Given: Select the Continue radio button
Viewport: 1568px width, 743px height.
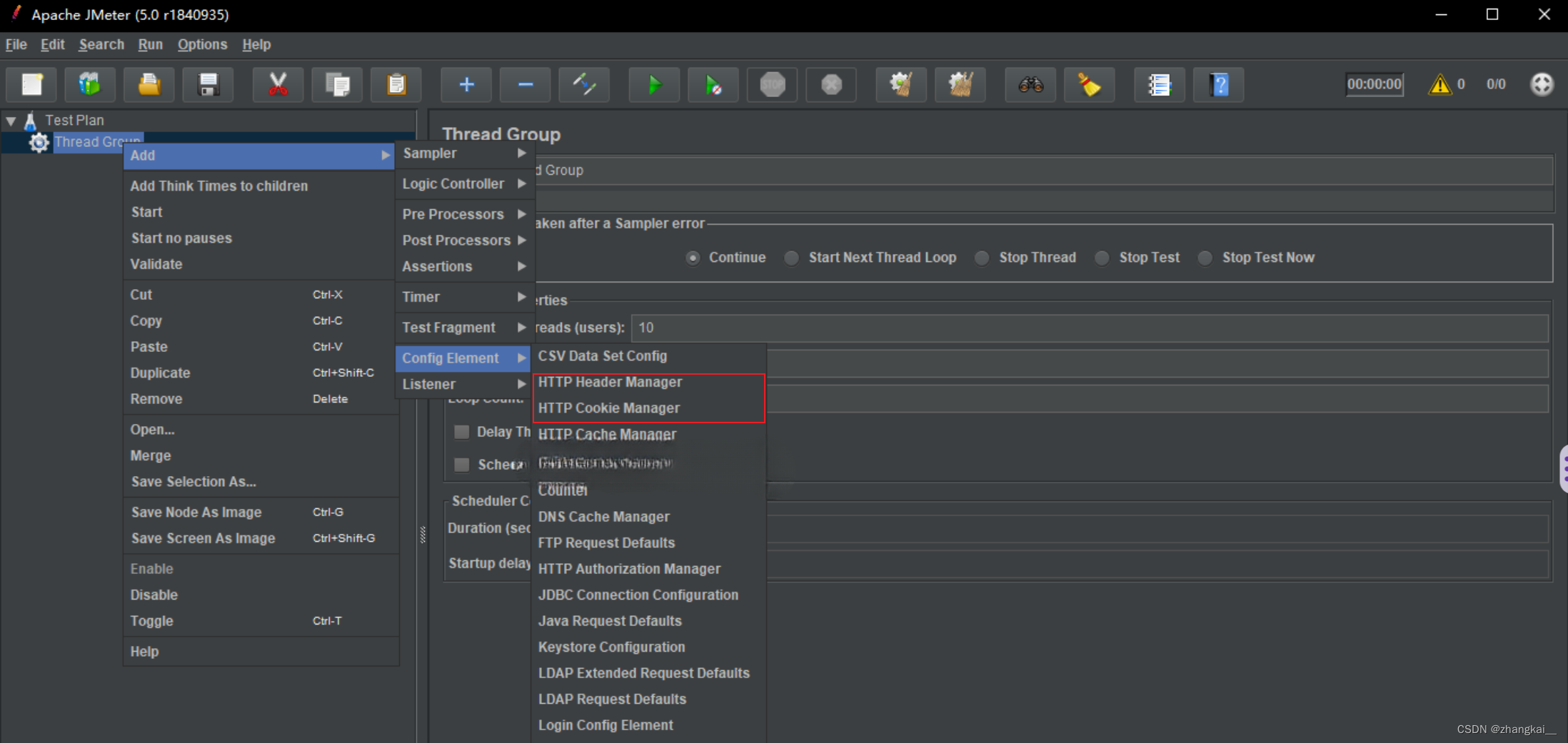Looking at the screenshot, I should coord(693,258).
